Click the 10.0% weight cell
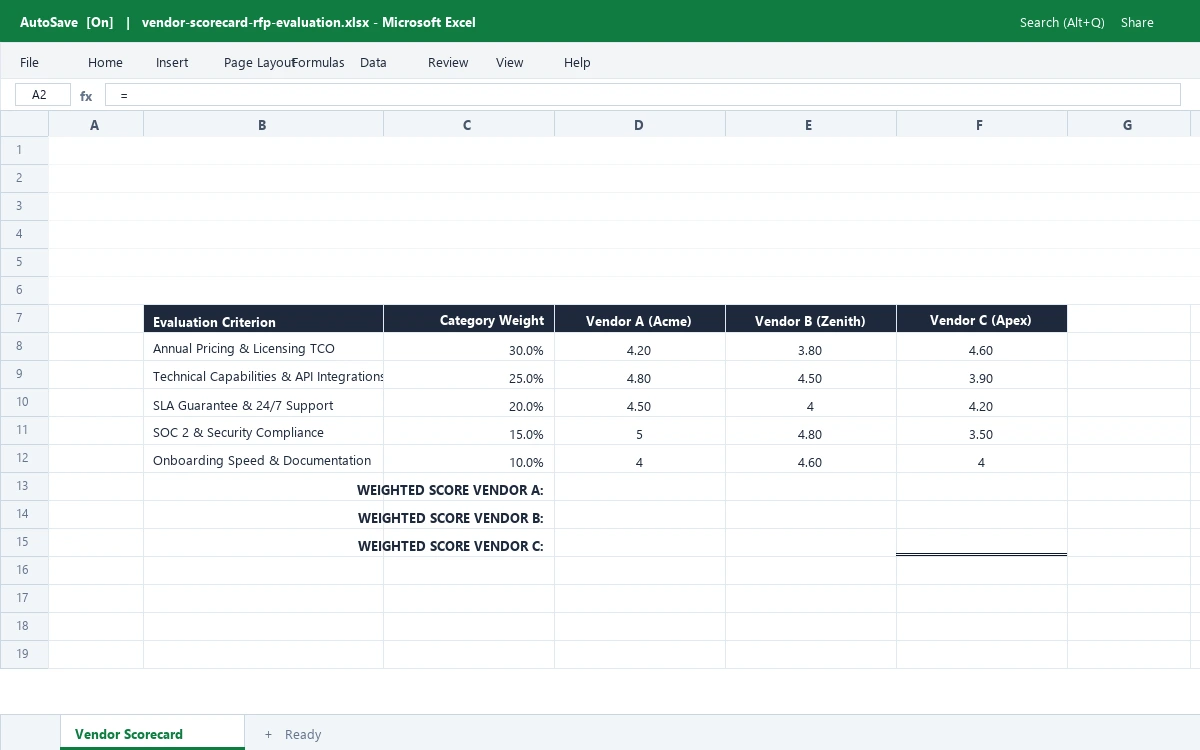 (469, 459)
